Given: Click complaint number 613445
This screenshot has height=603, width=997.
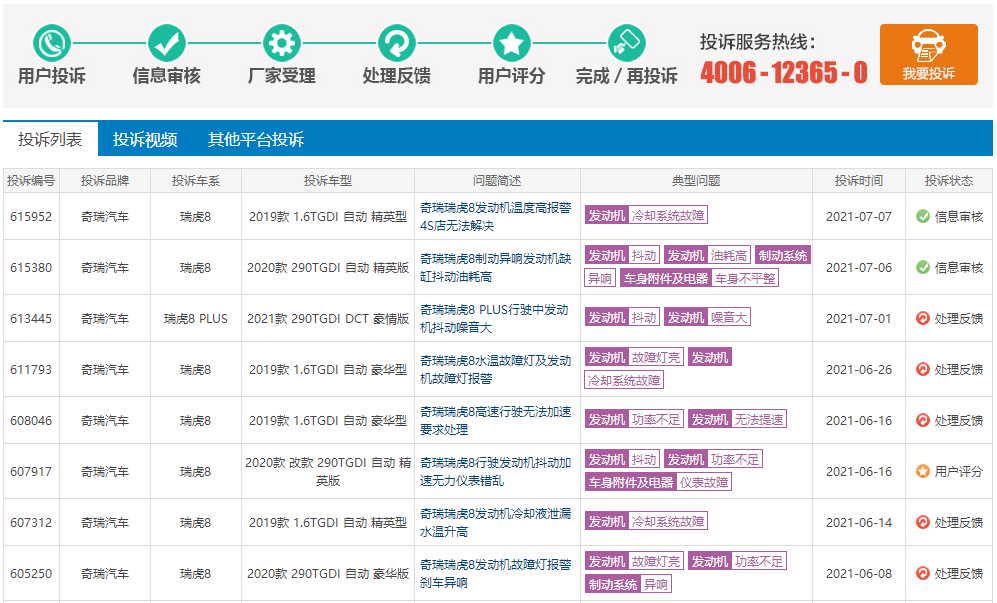Looking at the screenshot, I should point(31,318).
